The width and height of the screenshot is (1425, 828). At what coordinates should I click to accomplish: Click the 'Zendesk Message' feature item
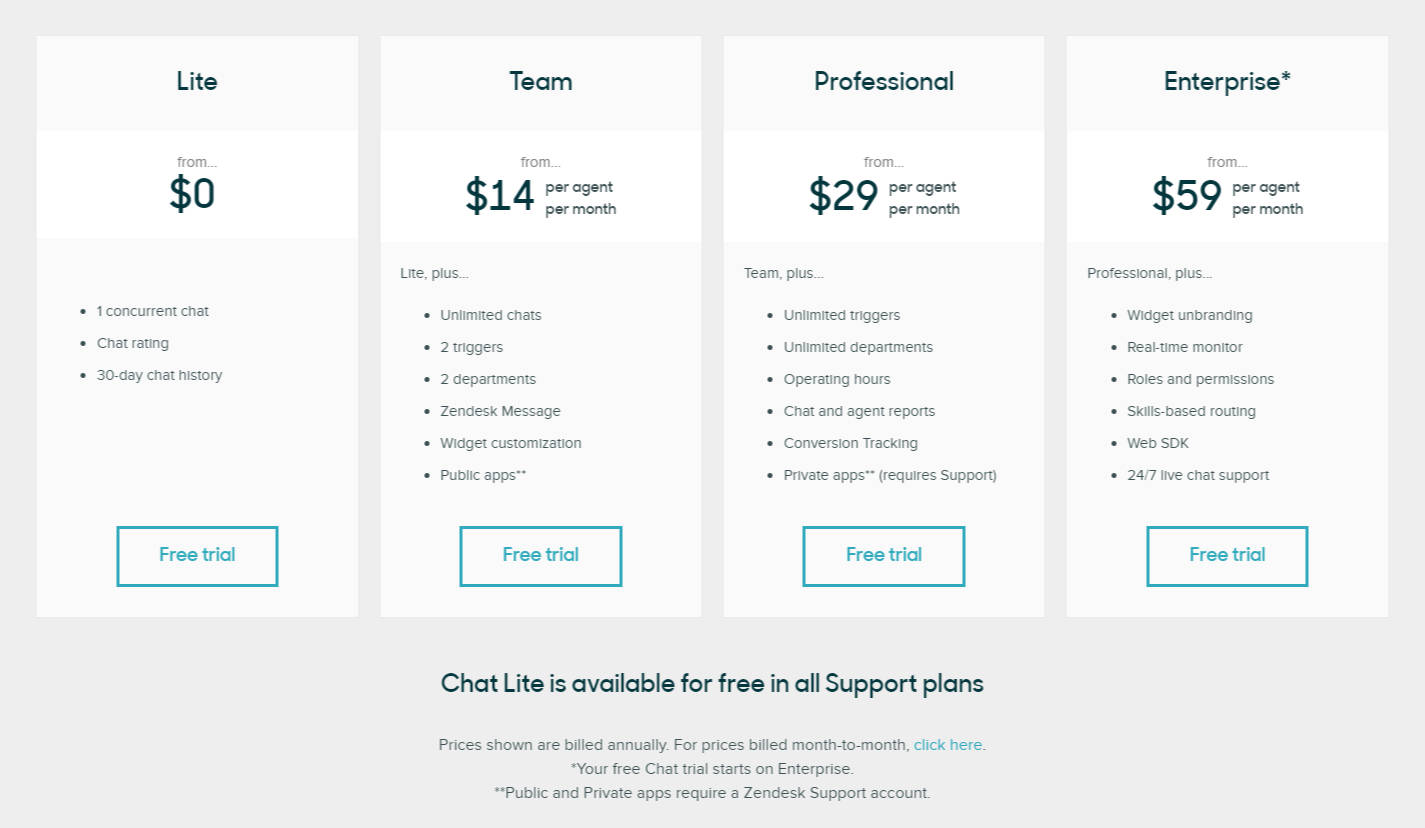500,411
